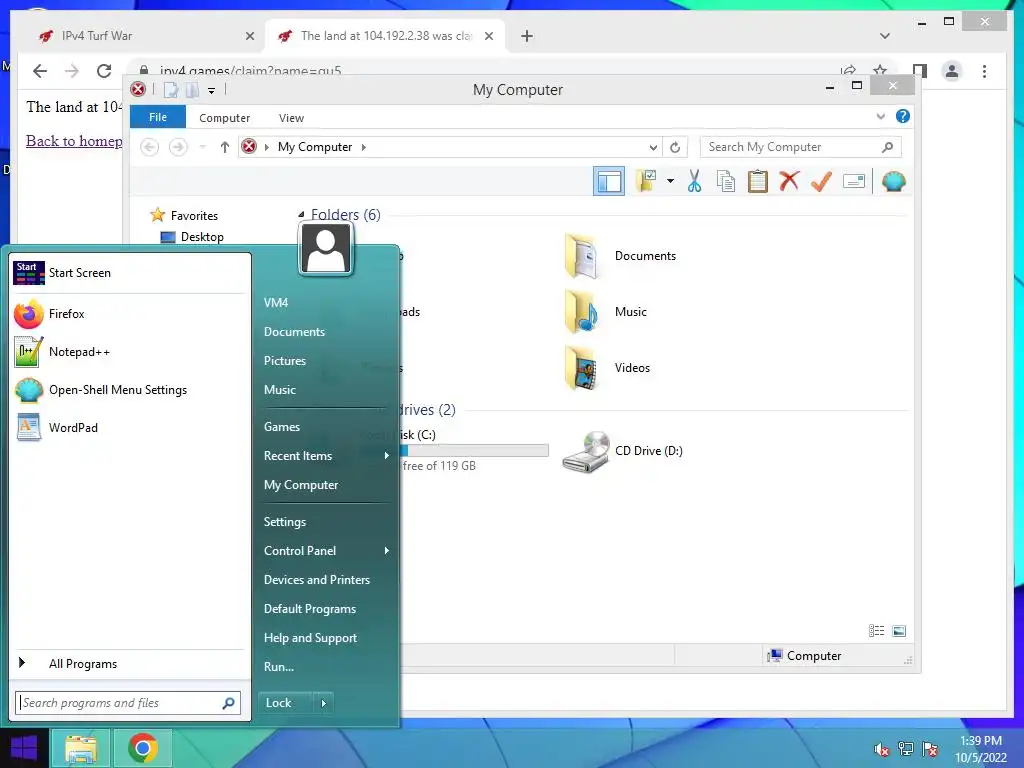Select Desktop under Favorites
This screenshot has height=768, width=1024.
pos(202,236)
